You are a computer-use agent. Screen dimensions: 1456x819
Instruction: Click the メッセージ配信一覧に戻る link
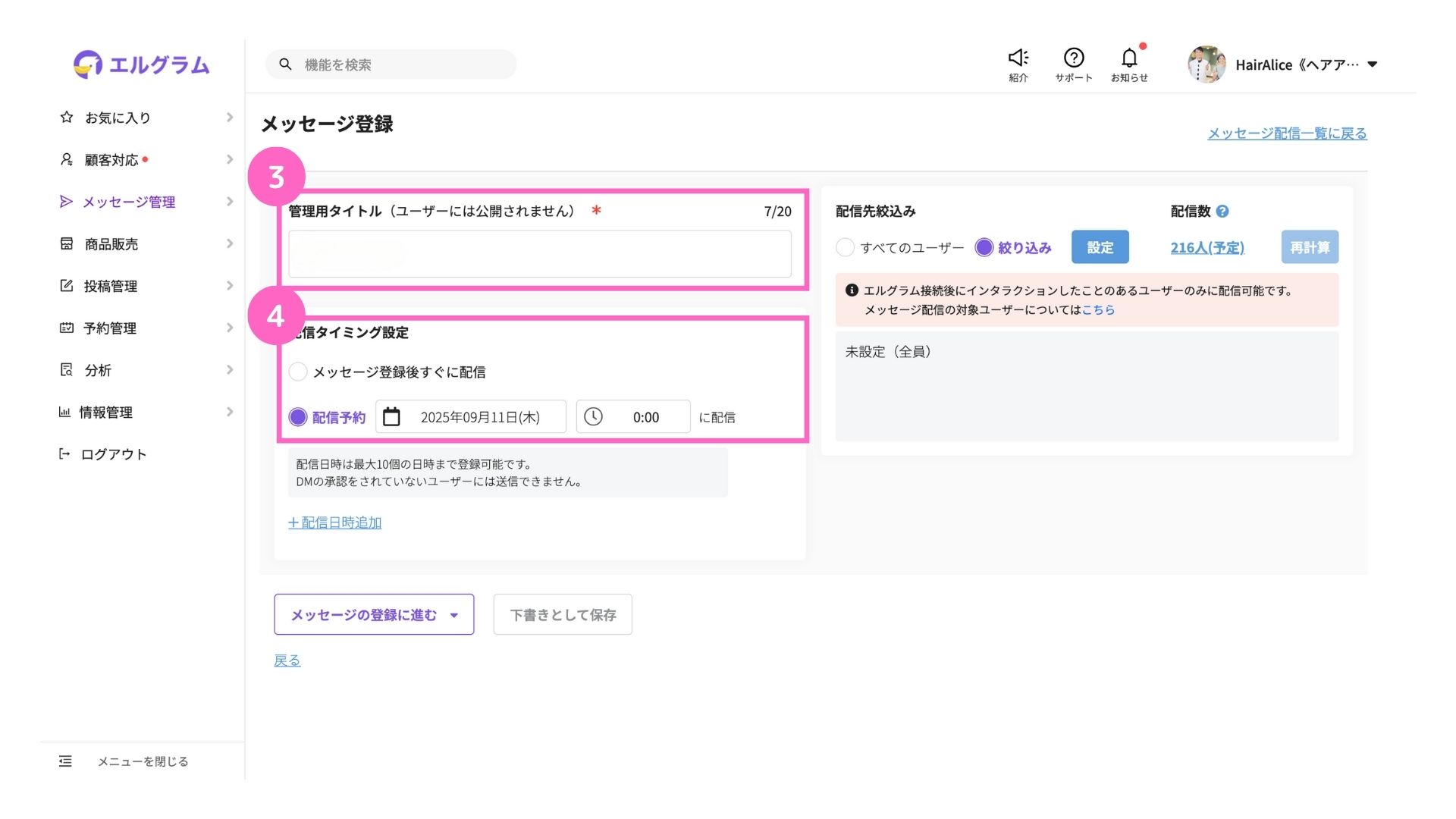pos(1287,133)
